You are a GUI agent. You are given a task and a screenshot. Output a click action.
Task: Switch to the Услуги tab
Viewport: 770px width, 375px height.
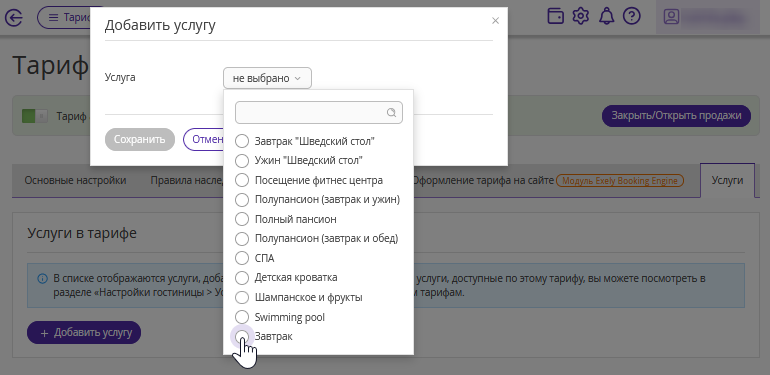[x=727, y=180]
